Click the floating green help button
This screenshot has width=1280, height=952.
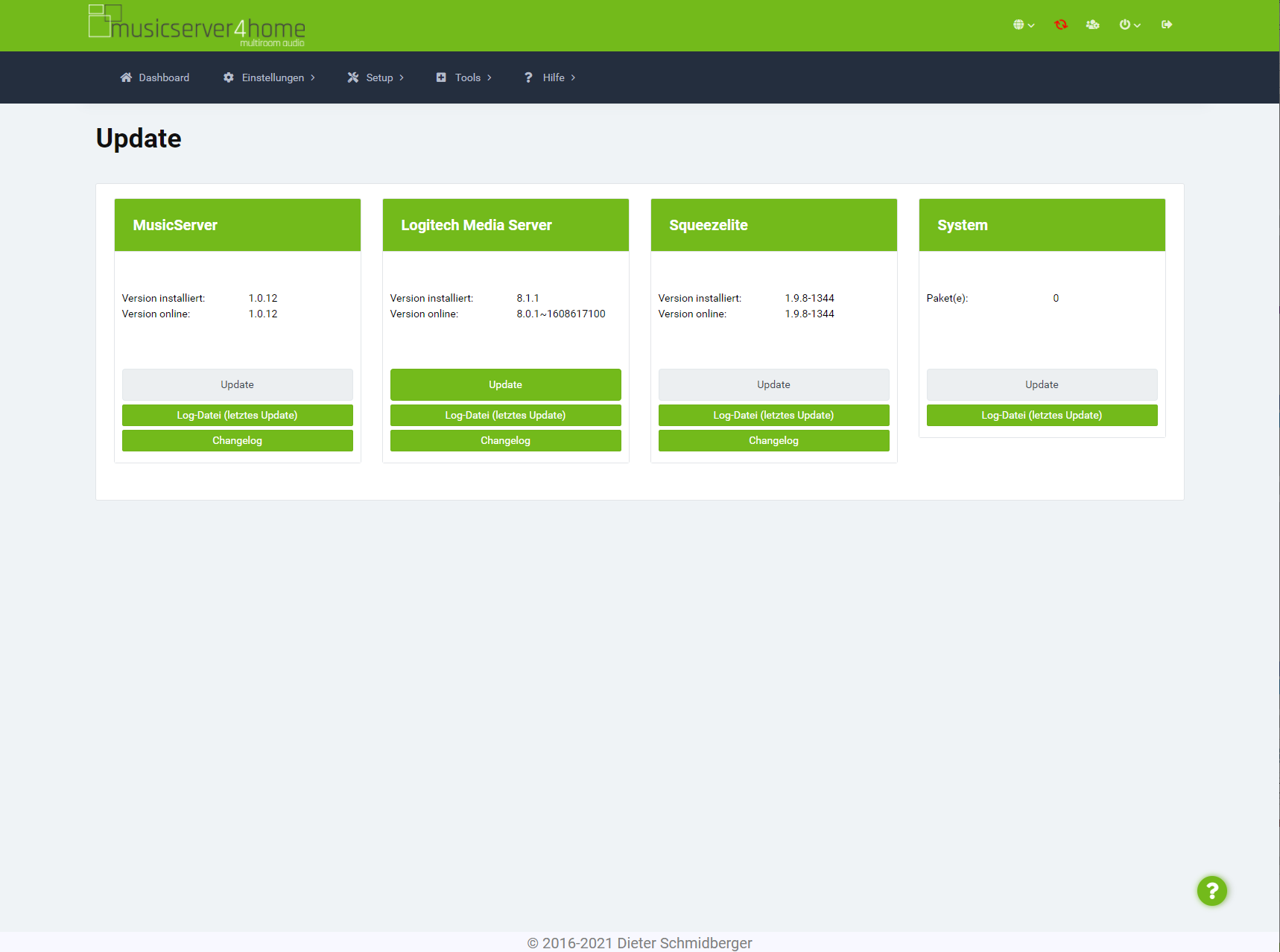click(x=1211, y=890)
